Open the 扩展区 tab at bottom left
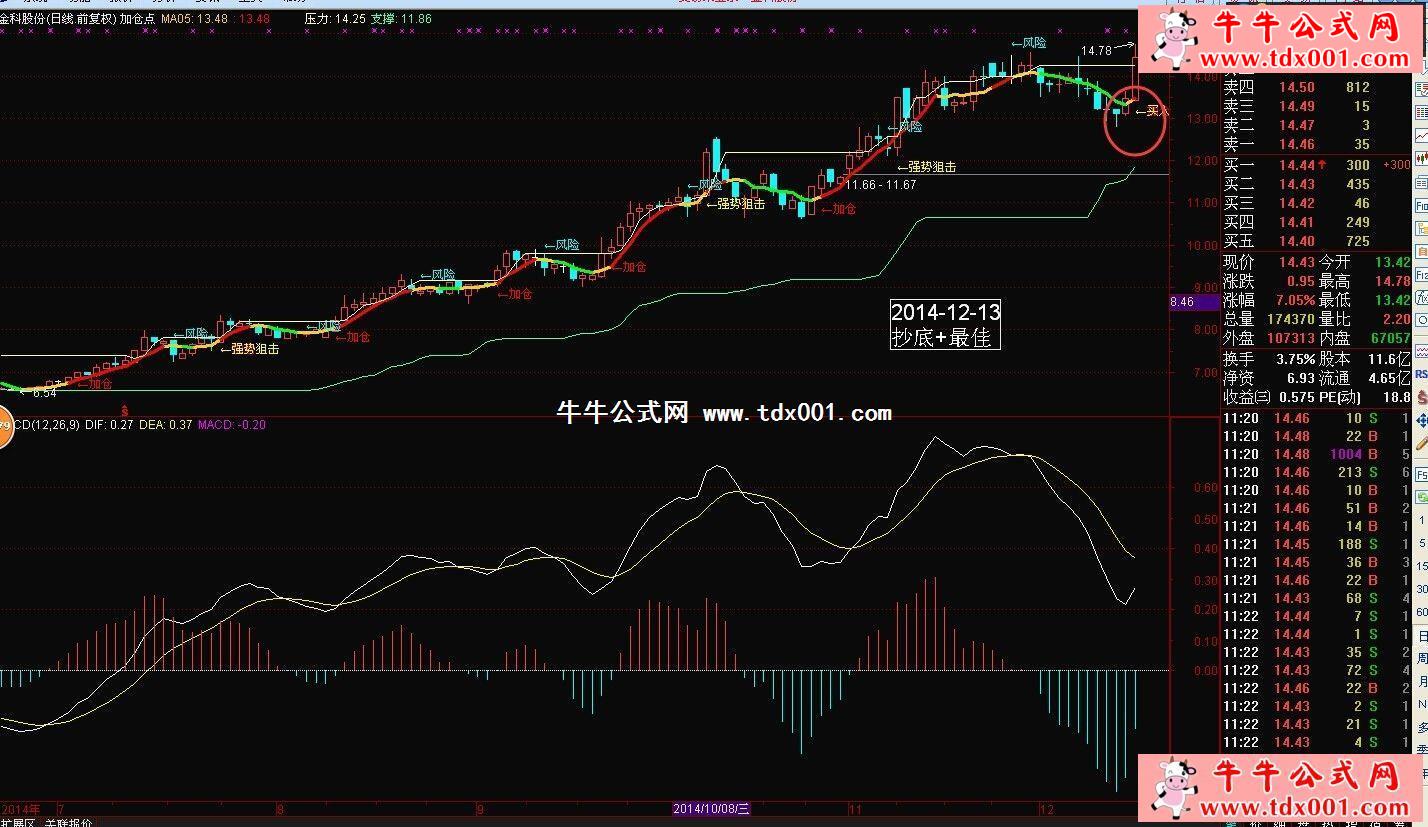Screen dimensions: 1428x827 pos(18,822)
